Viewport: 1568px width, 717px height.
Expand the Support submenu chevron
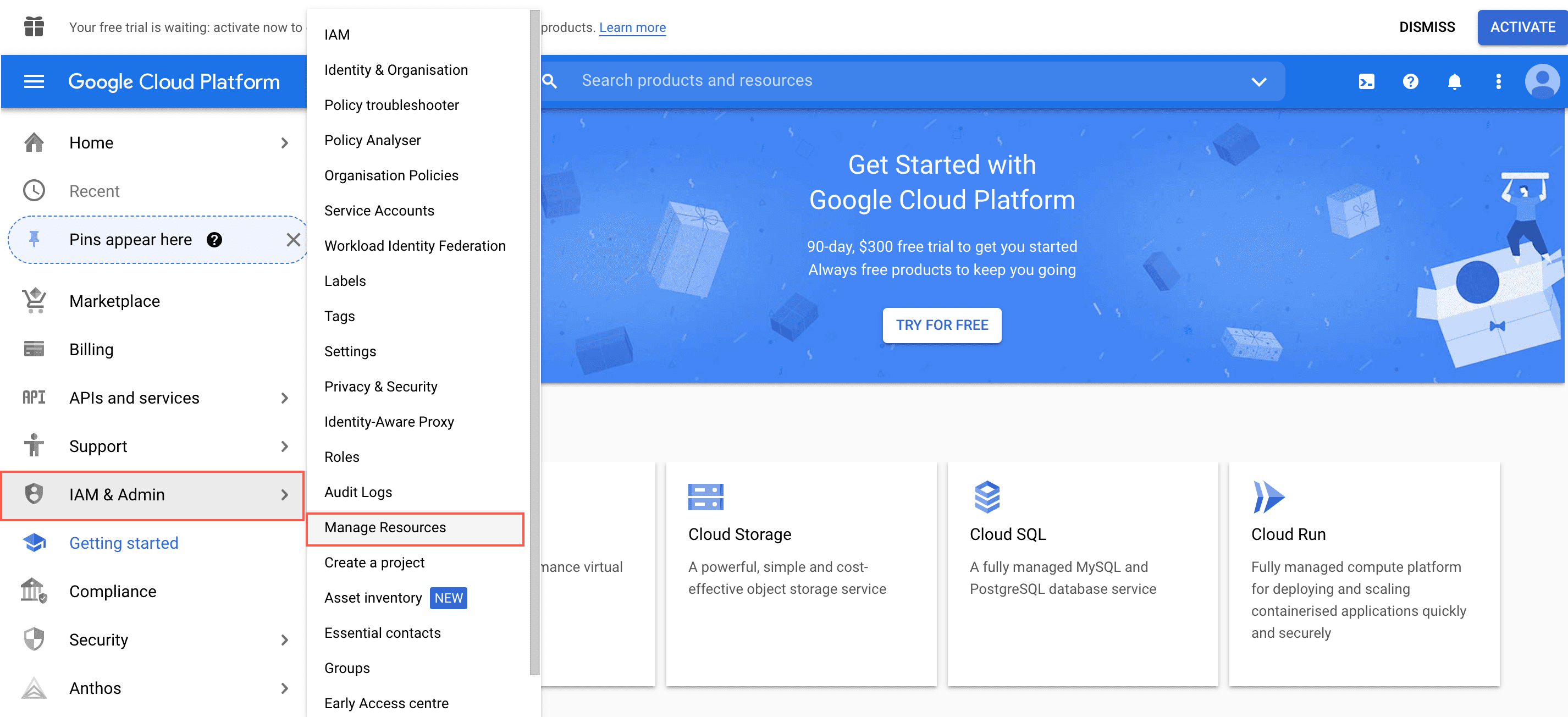[x=285, y=446]
